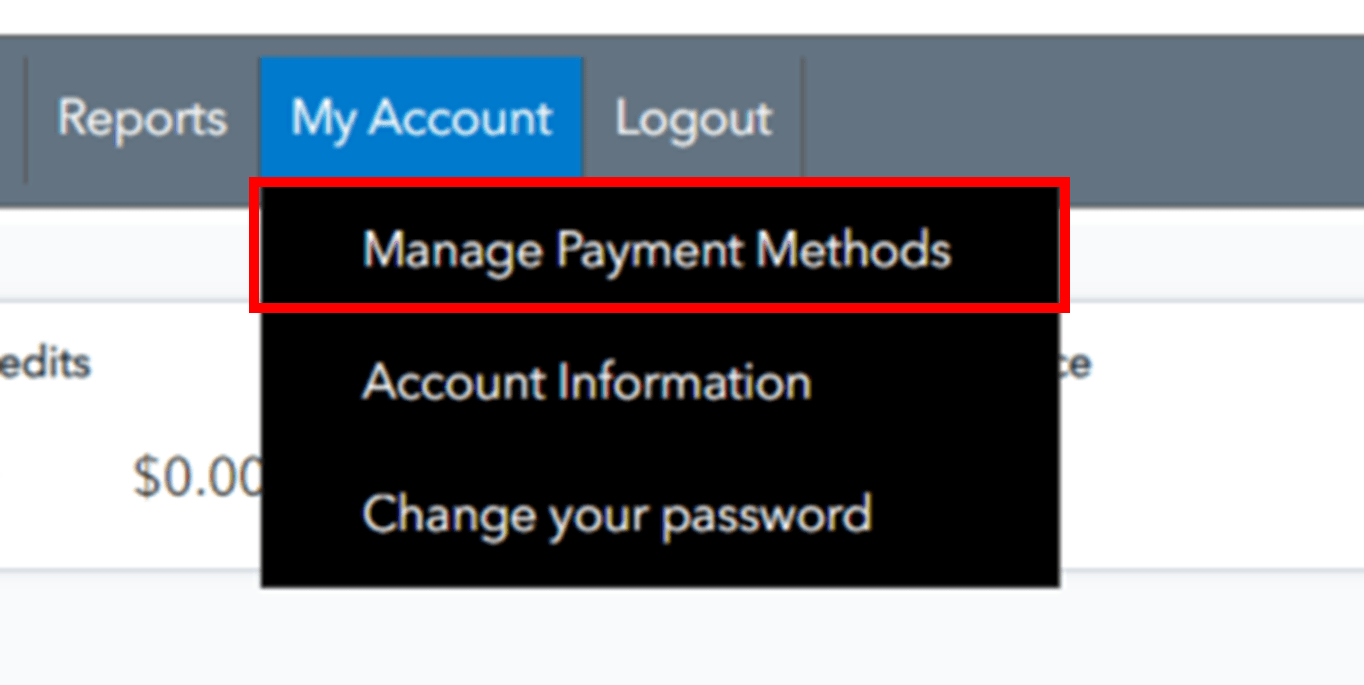Click the partially visible Credits label
This screenshot has width=1364, height=685.
45,362
